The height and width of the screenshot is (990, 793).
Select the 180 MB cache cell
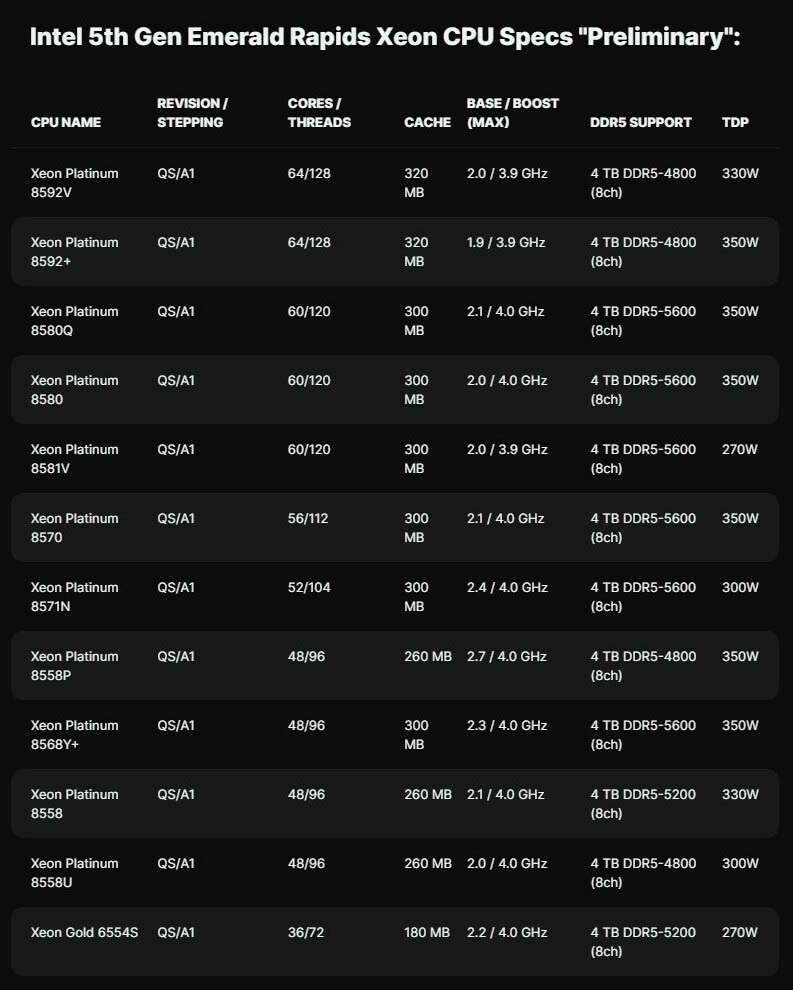click(x=428, y=932)
